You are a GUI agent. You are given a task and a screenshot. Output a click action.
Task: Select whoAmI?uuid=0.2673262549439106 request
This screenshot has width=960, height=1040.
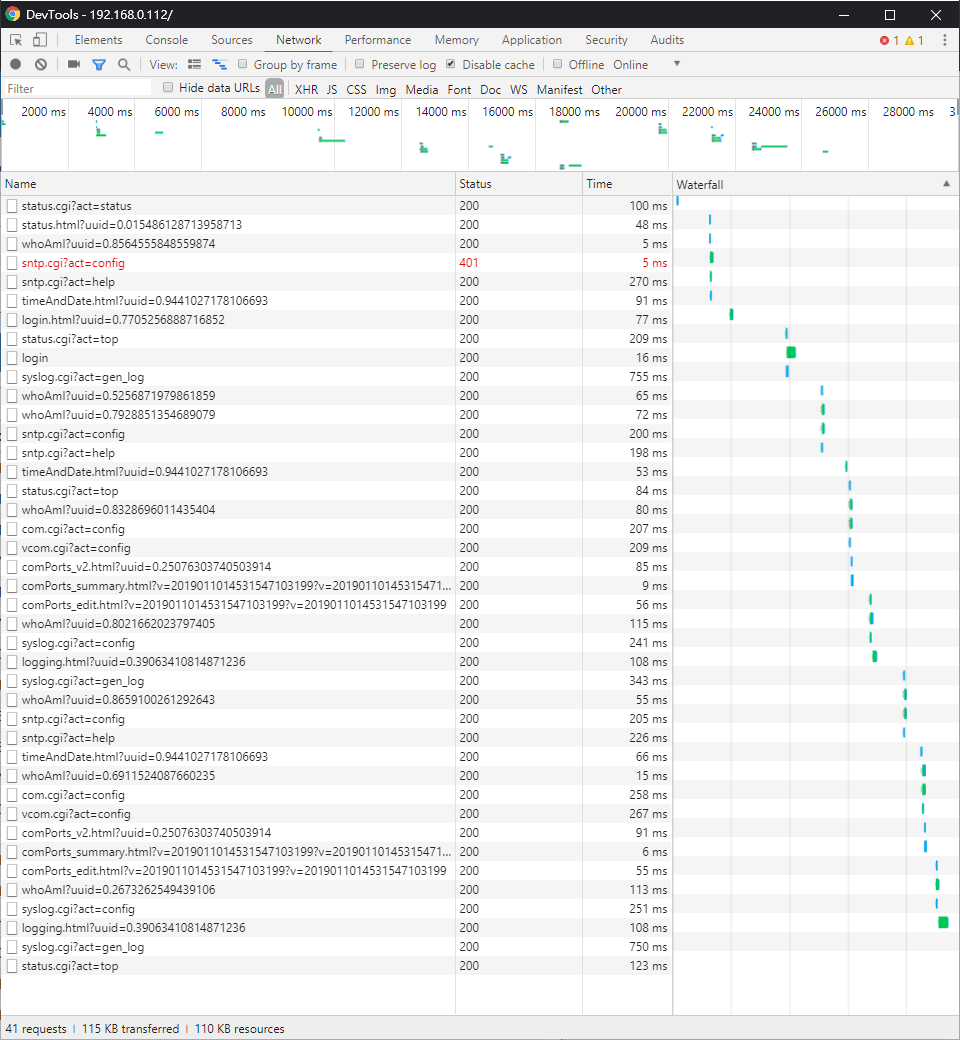tap(336, 889)
